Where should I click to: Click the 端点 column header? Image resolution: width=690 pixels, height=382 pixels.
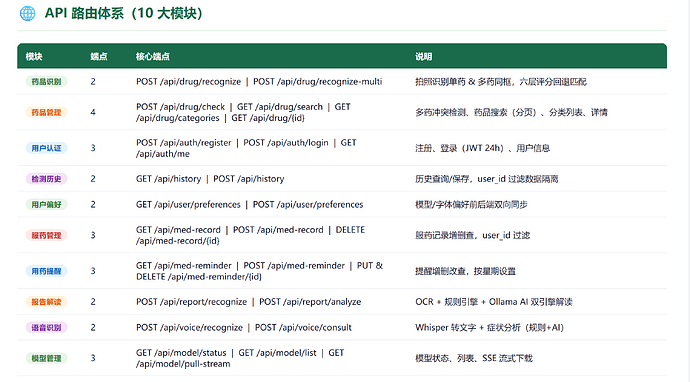tap(99, 56)
